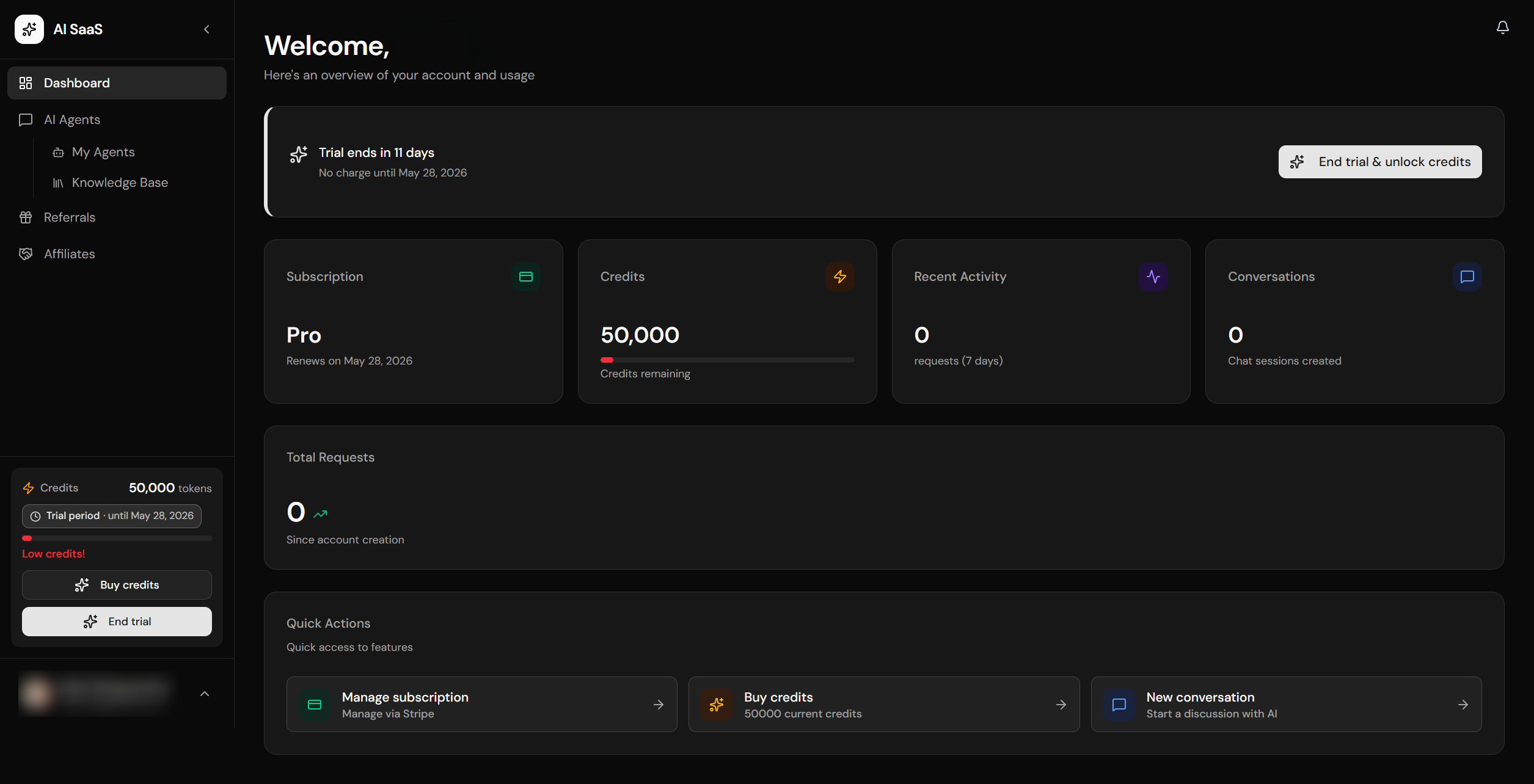Click the Trial period clock icon
1534x784 pixels.
tap(35, 517)
